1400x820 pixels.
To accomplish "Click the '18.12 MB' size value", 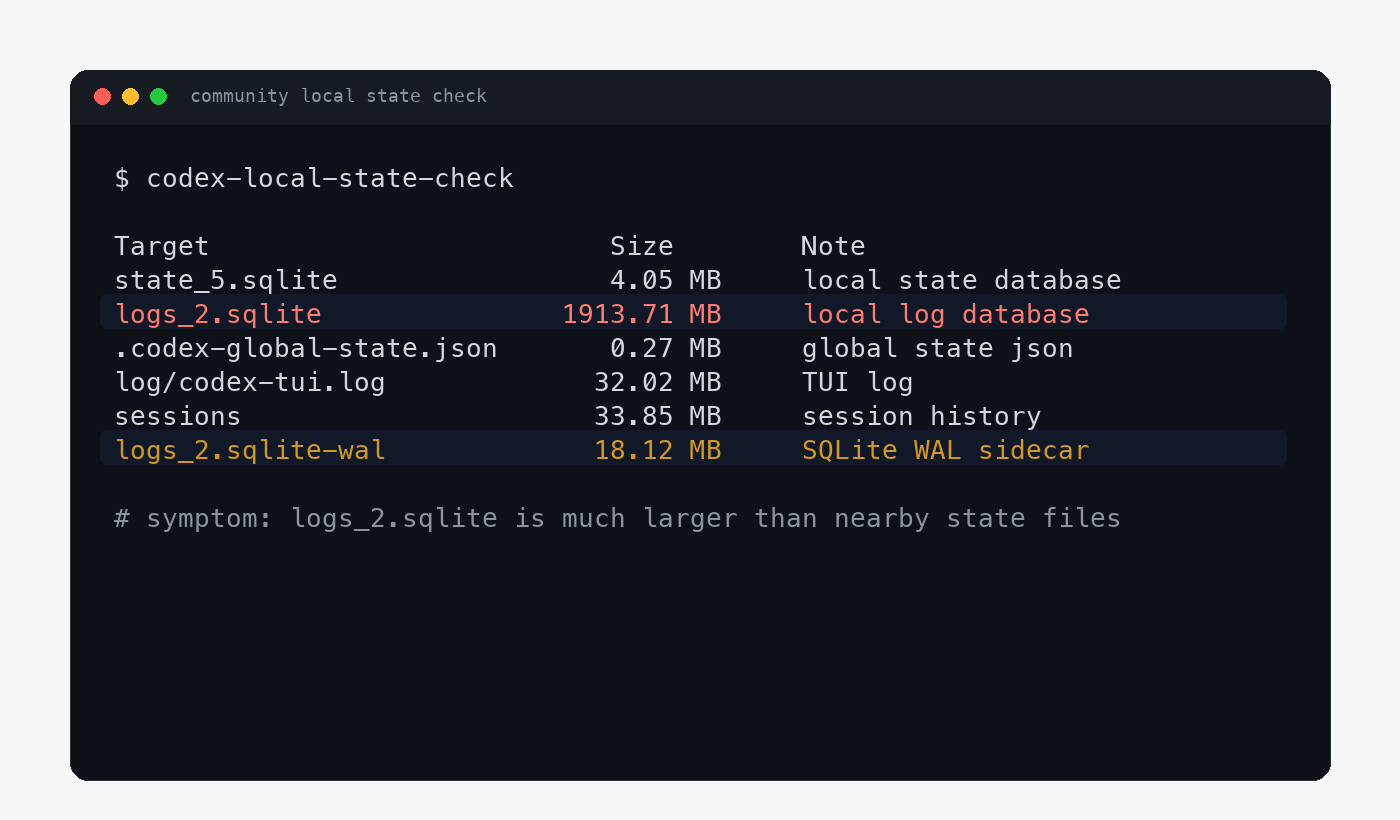I will (x=658, y=450).
